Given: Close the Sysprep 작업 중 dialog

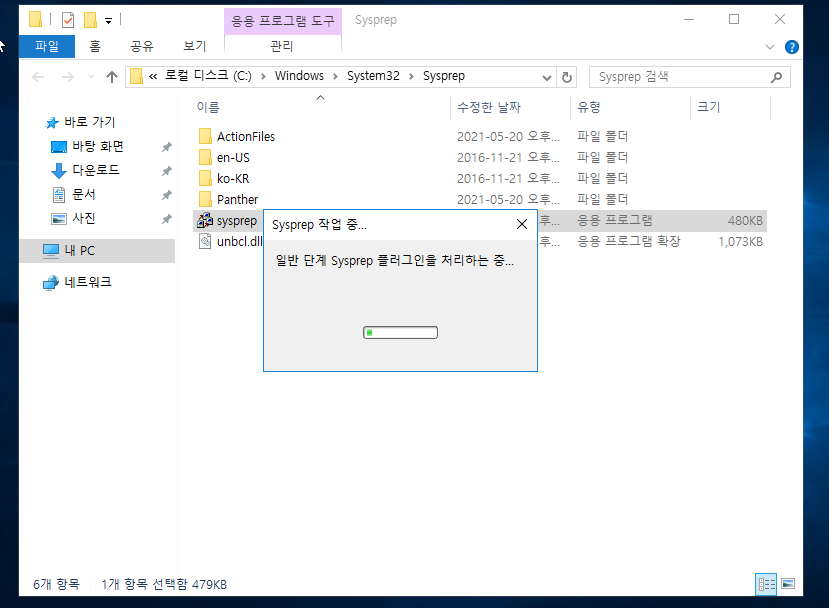Looking at the screenshot, I should tap(521, 224).
